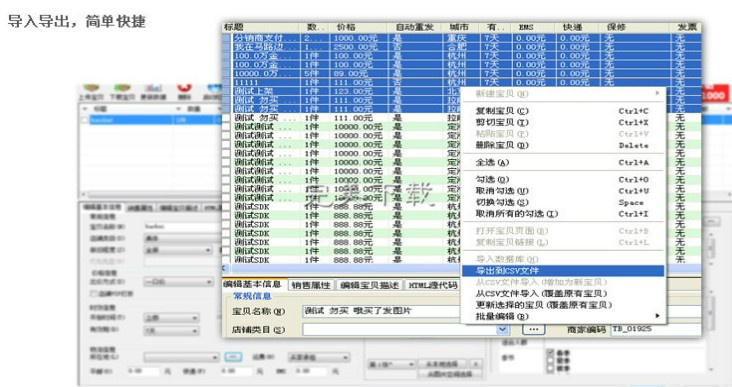This screenshot has width=732, height=387.
Task: Sort by the 城市 column header
Action: coord(461,27)
